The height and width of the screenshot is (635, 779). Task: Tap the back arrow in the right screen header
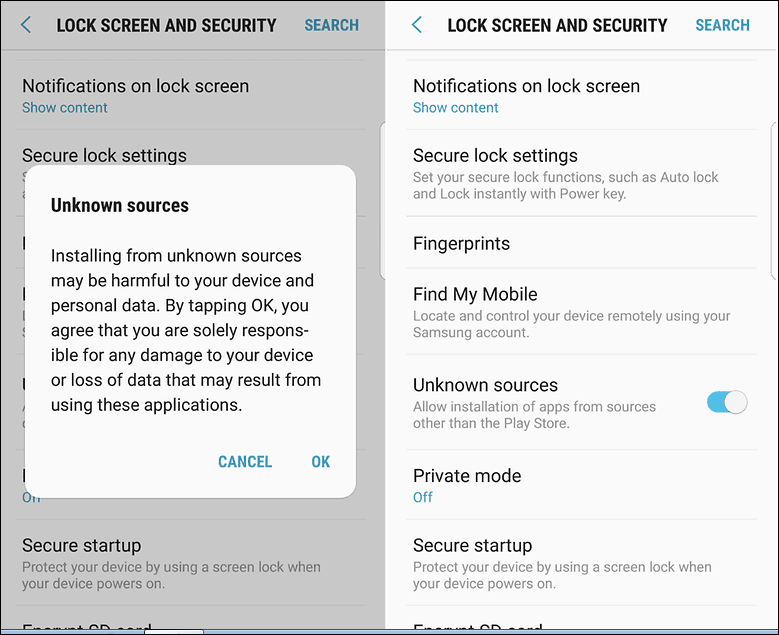pos(417,25)
